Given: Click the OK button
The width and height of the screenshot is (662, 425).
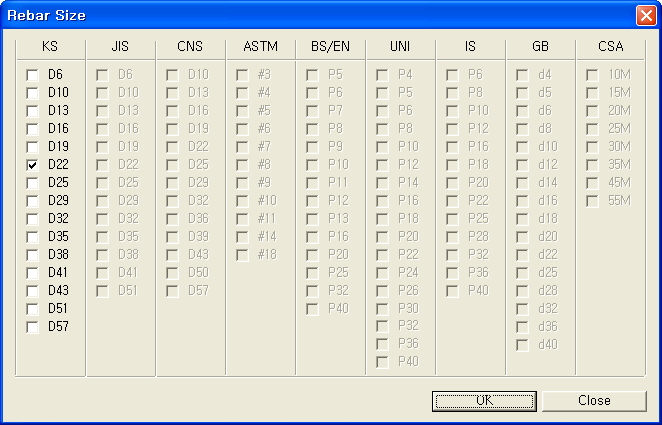Looking at the screenshot, I should 484,401.
